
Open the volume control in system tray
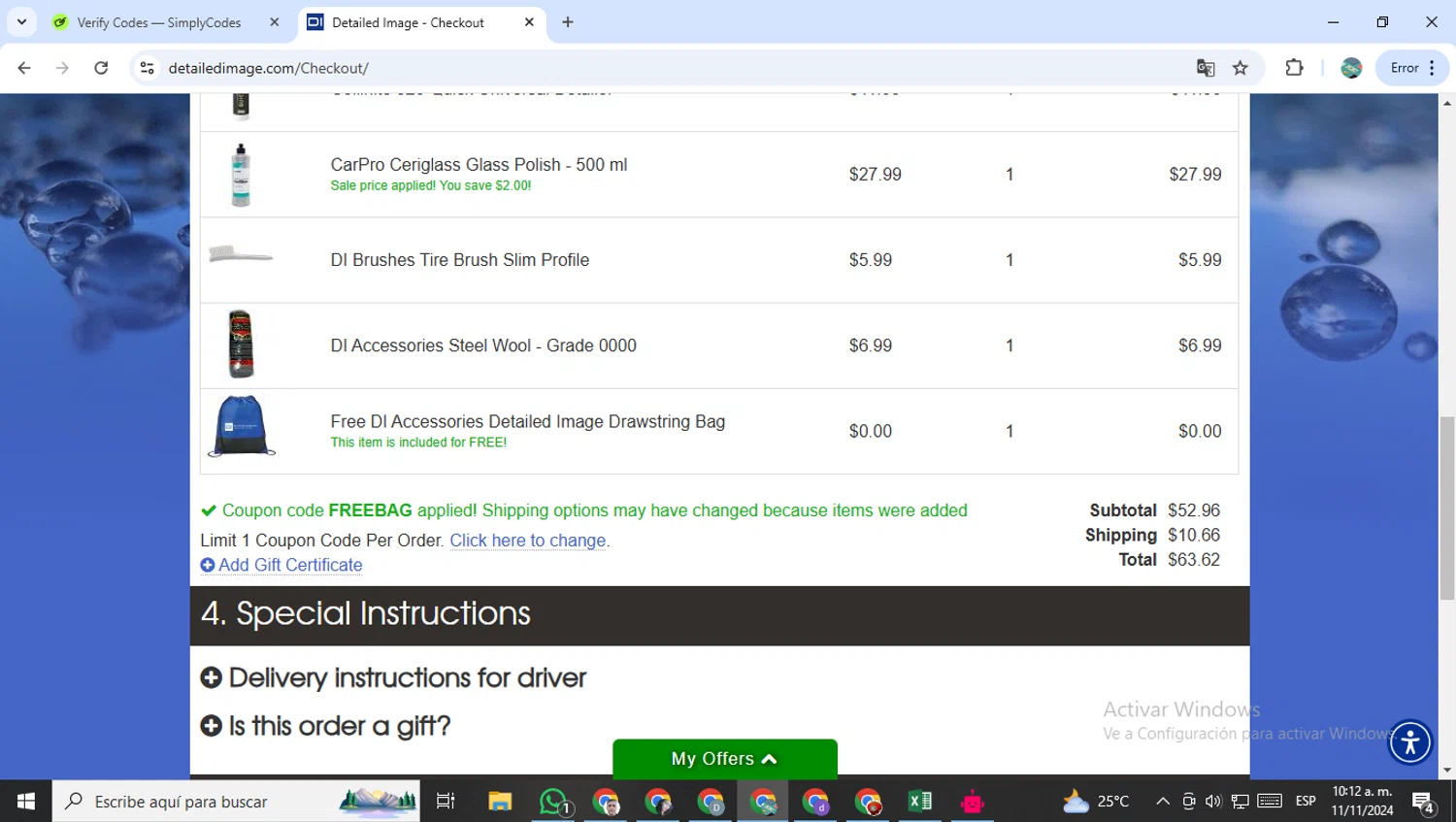coord(1213,802)
